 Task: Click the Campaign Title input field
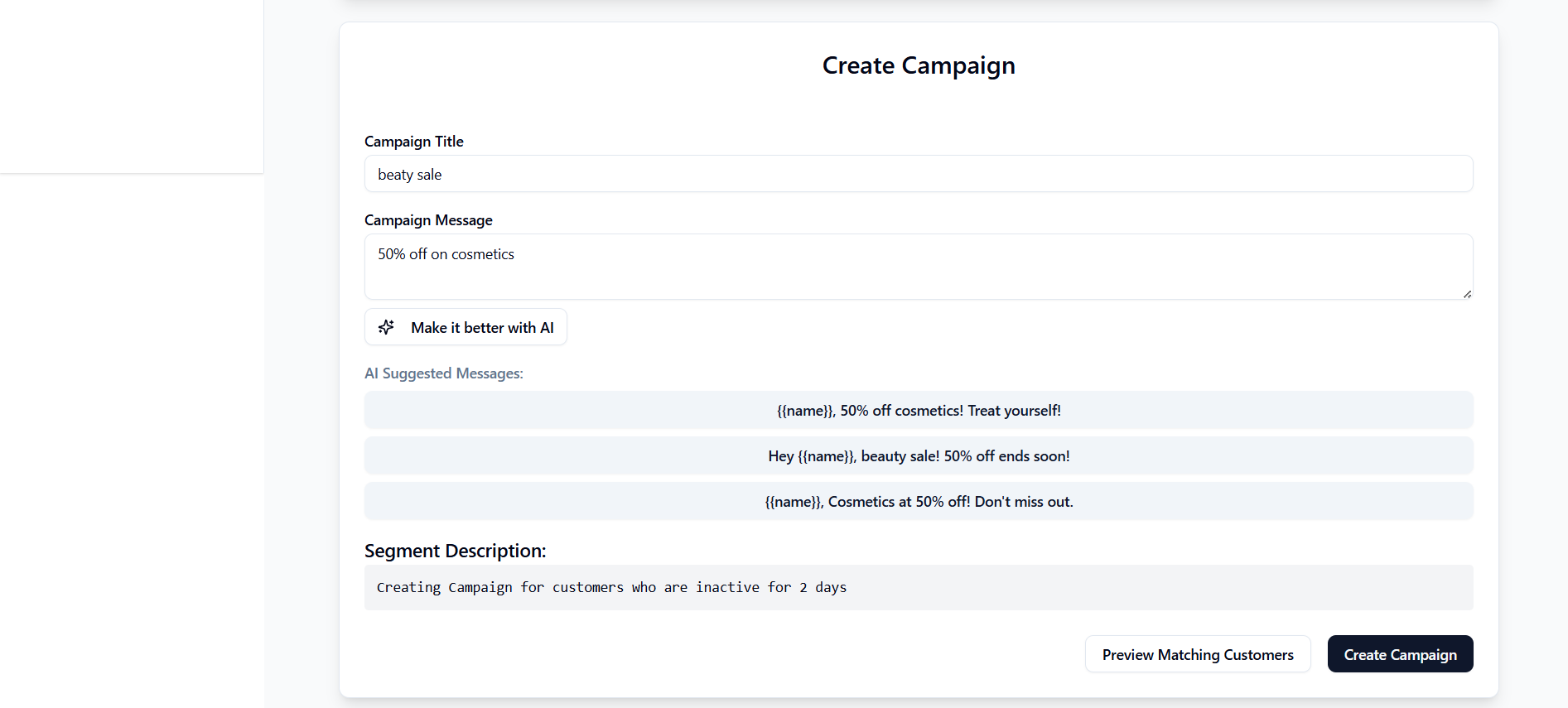click(x=919, y=174)
